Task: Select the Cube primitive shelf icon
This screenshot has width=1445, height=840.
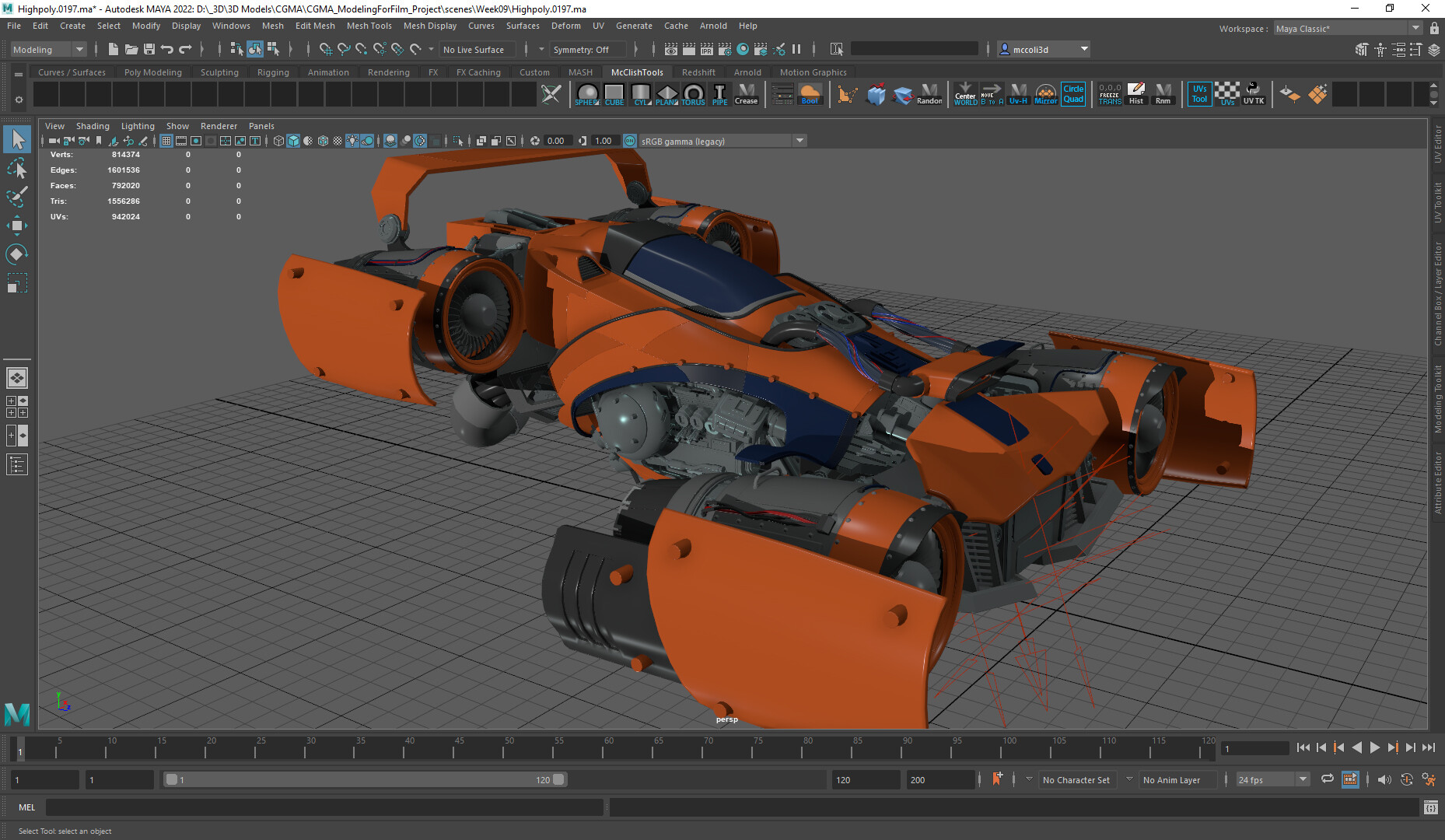Action: click(614, 93)
